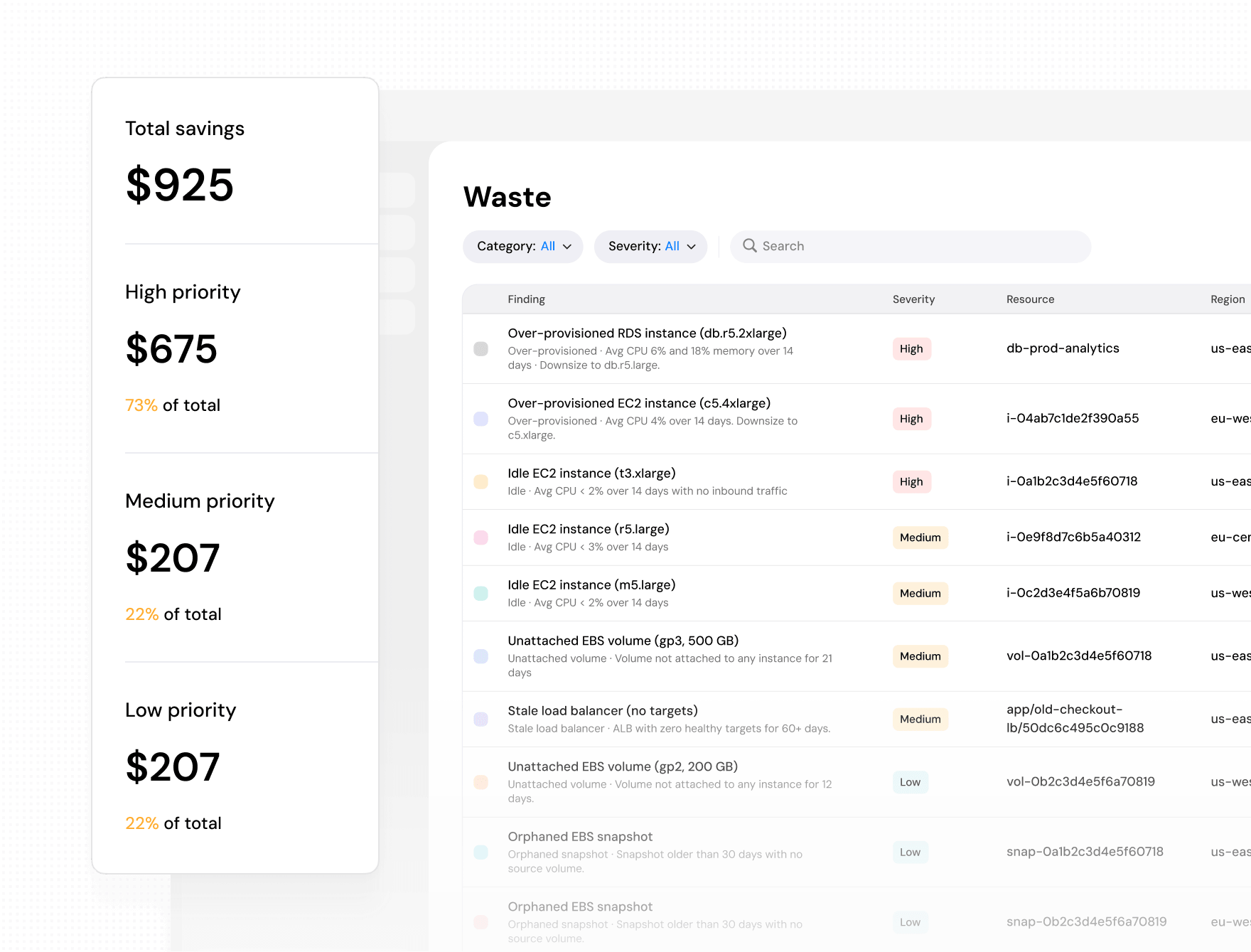Viewport: 1251px width, 952px height.
Task: Click the High priority $675 value
Action: coord(171,349)
